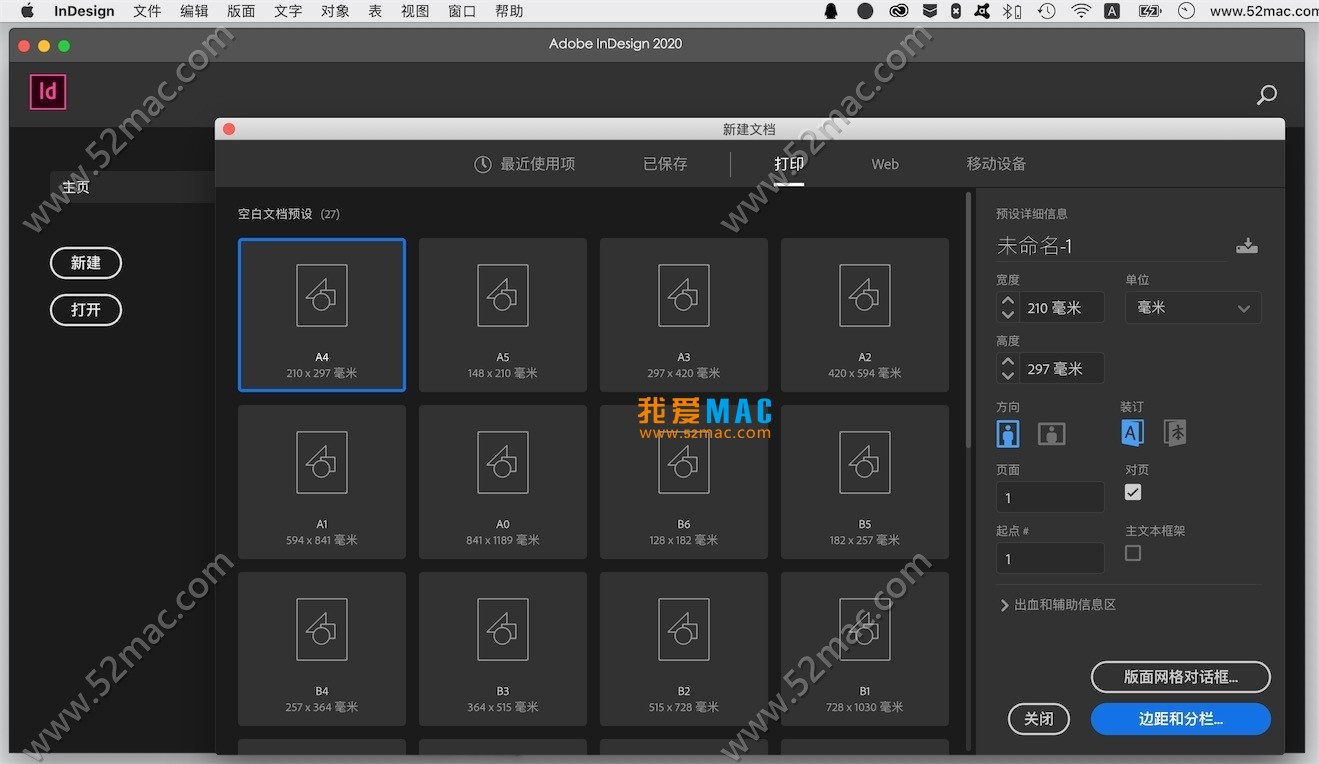Screen dimensions: 1319x764
Task: Click the 宽度 field showing 210 毫米
Action: (x=1062, y=308)
